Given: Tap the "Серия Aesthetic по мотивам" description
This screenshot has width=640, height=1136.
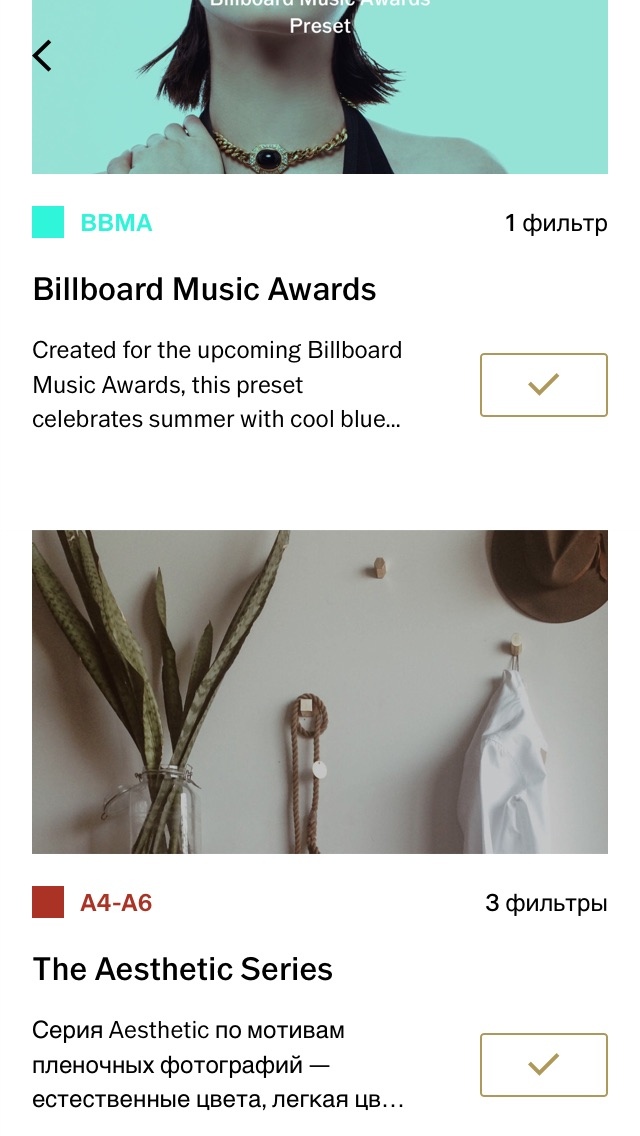Looking at the screenshot, I should 188,1030.
